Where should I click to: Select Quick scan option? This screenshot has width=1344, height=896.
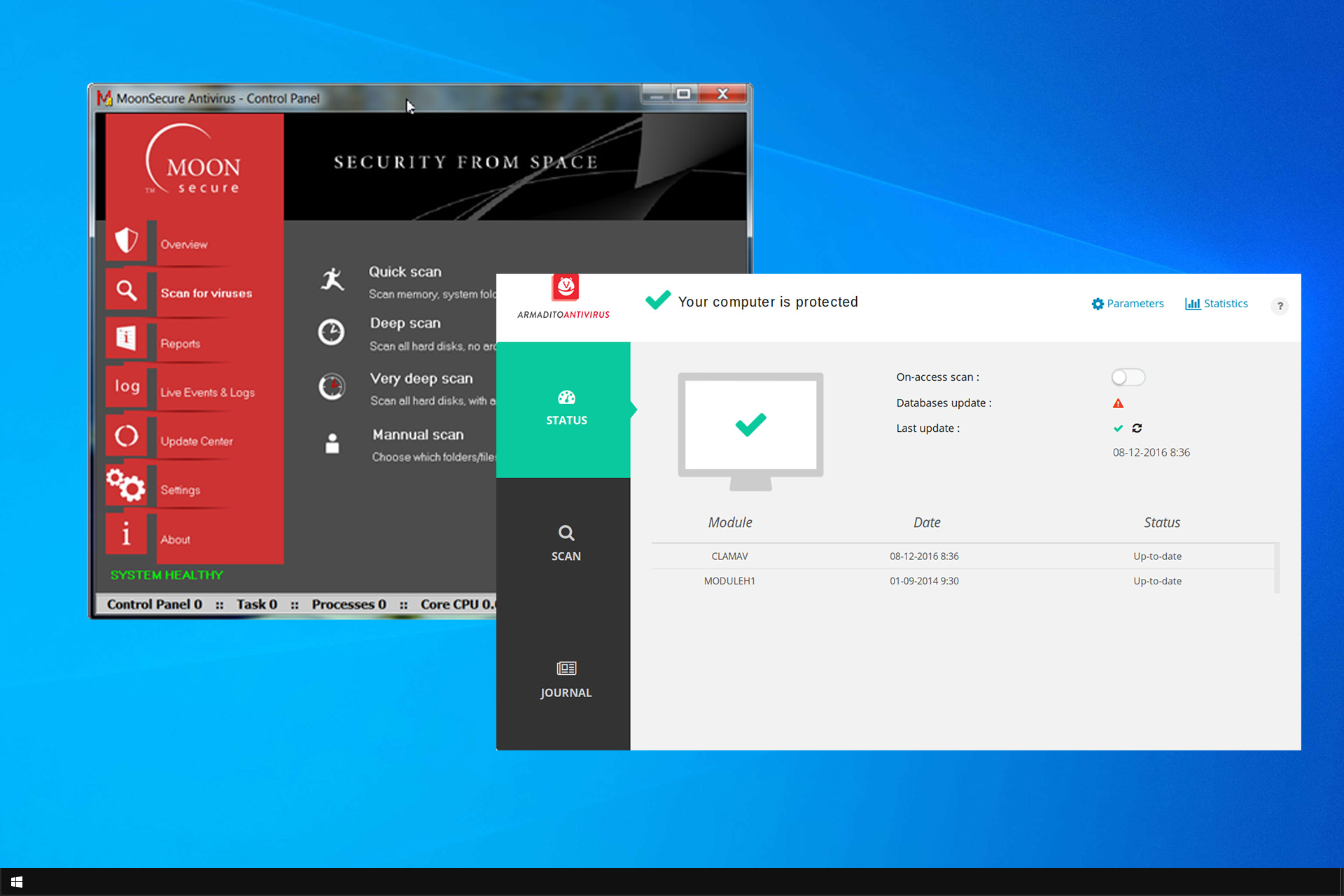pos(404,270)
